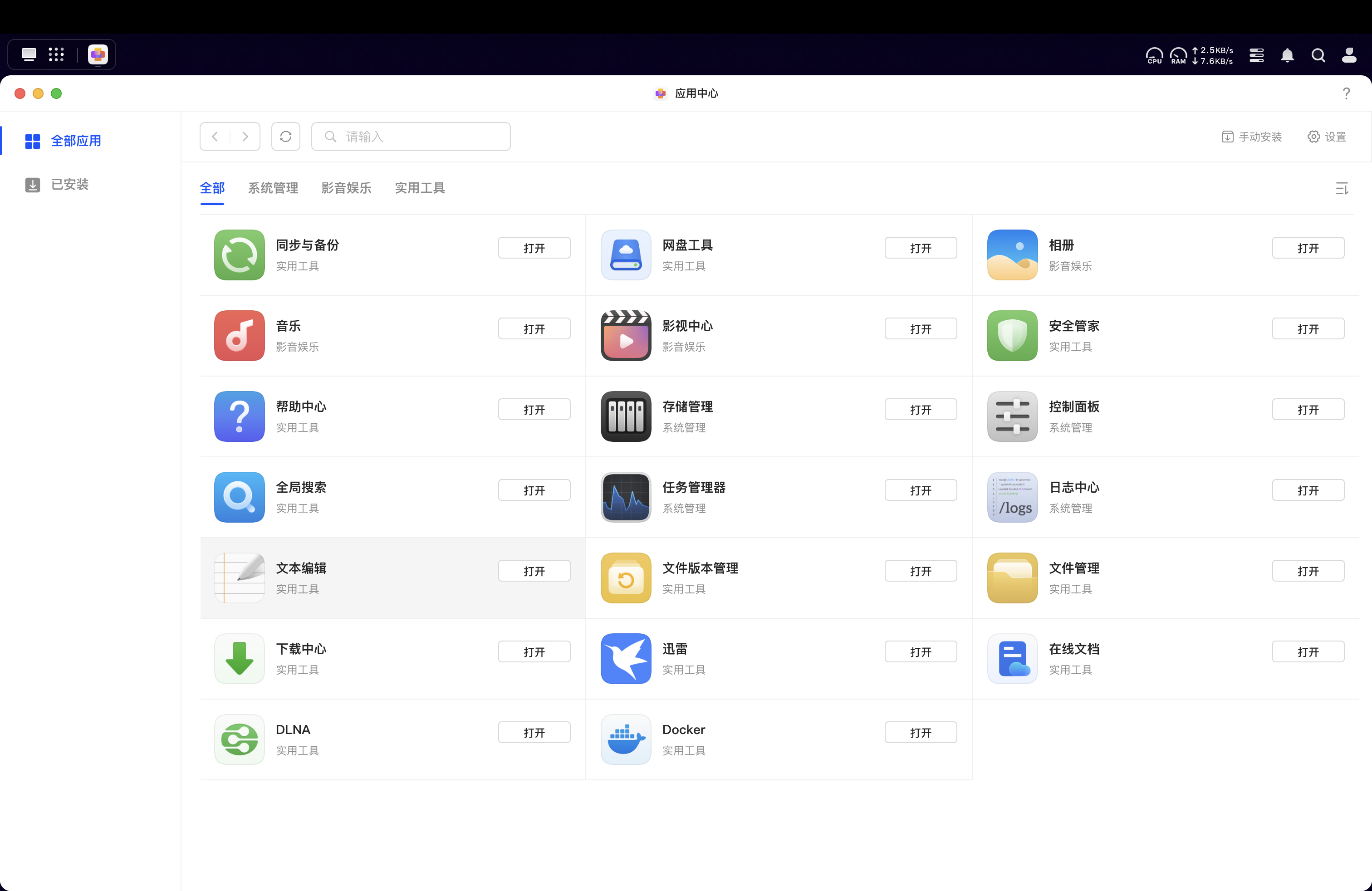The width and height of the screenshot is (1372, 891).
Task: Click the Docker whale app icon
Action: click(626, 739)
